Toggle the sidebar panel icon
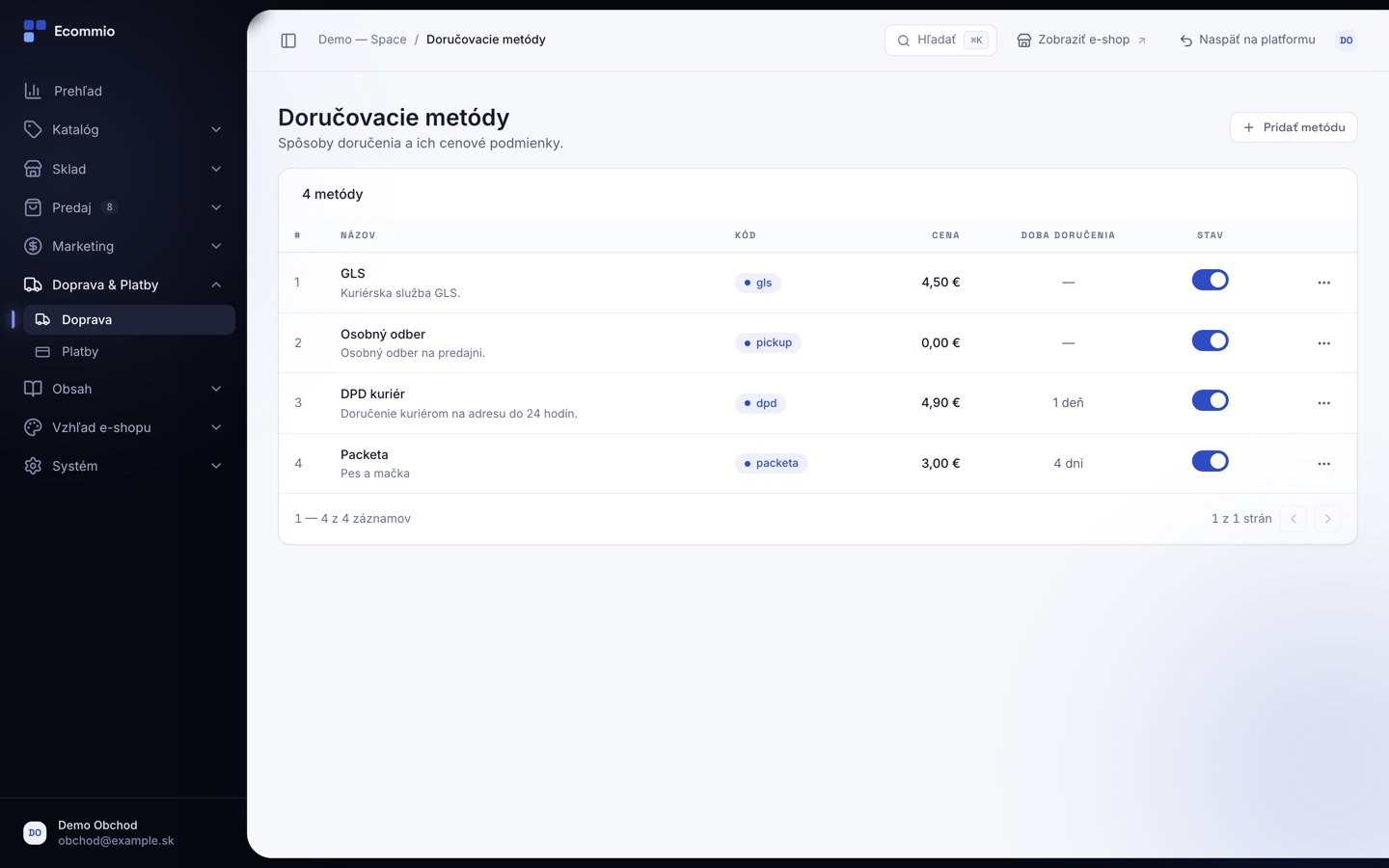The image size is (1389, 868). pos(288,41)
